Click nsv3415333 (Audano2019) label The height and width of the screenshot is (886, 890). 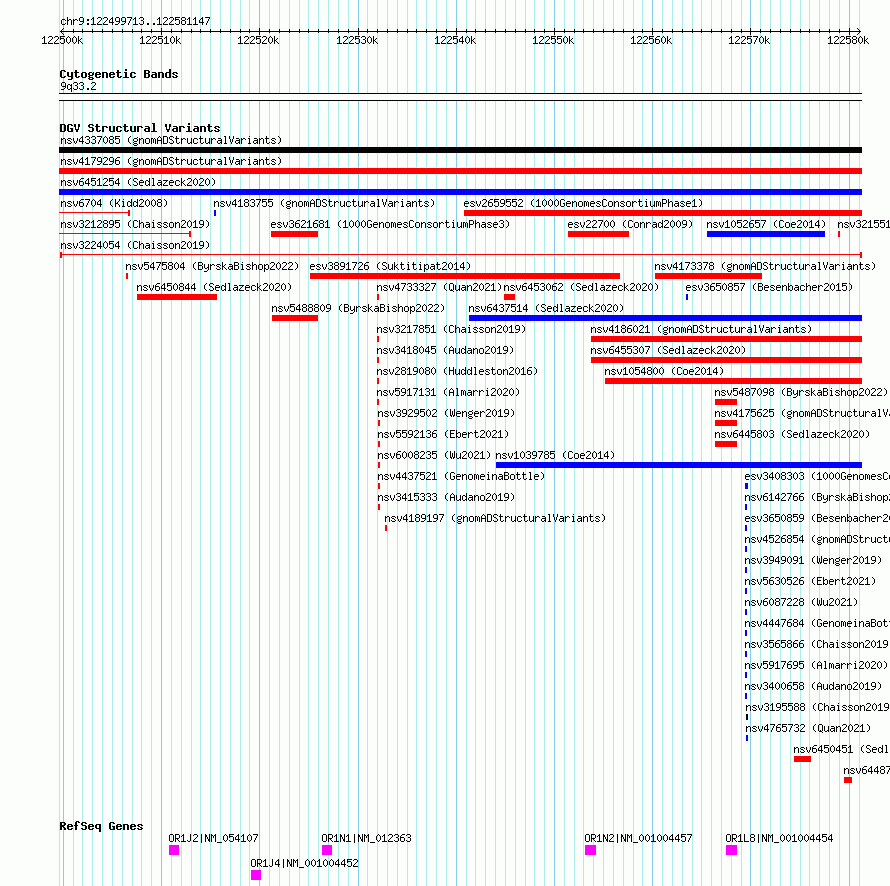[x=446, y=497]
